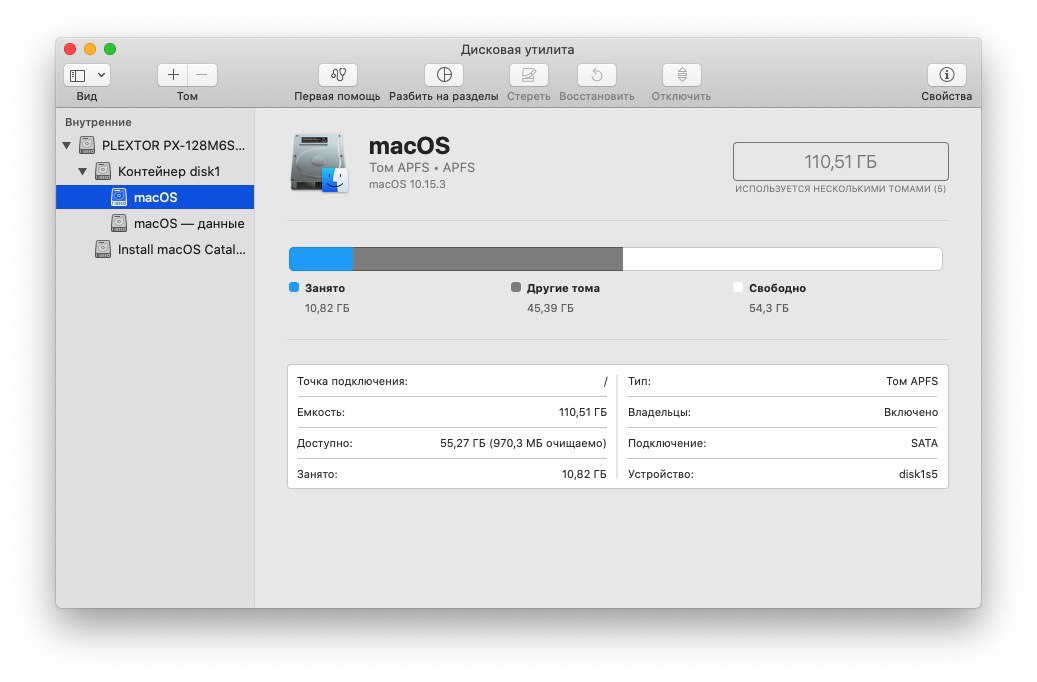Run First Aid (Первая помощь) stethoscope icon

click(x=338, y=75)
